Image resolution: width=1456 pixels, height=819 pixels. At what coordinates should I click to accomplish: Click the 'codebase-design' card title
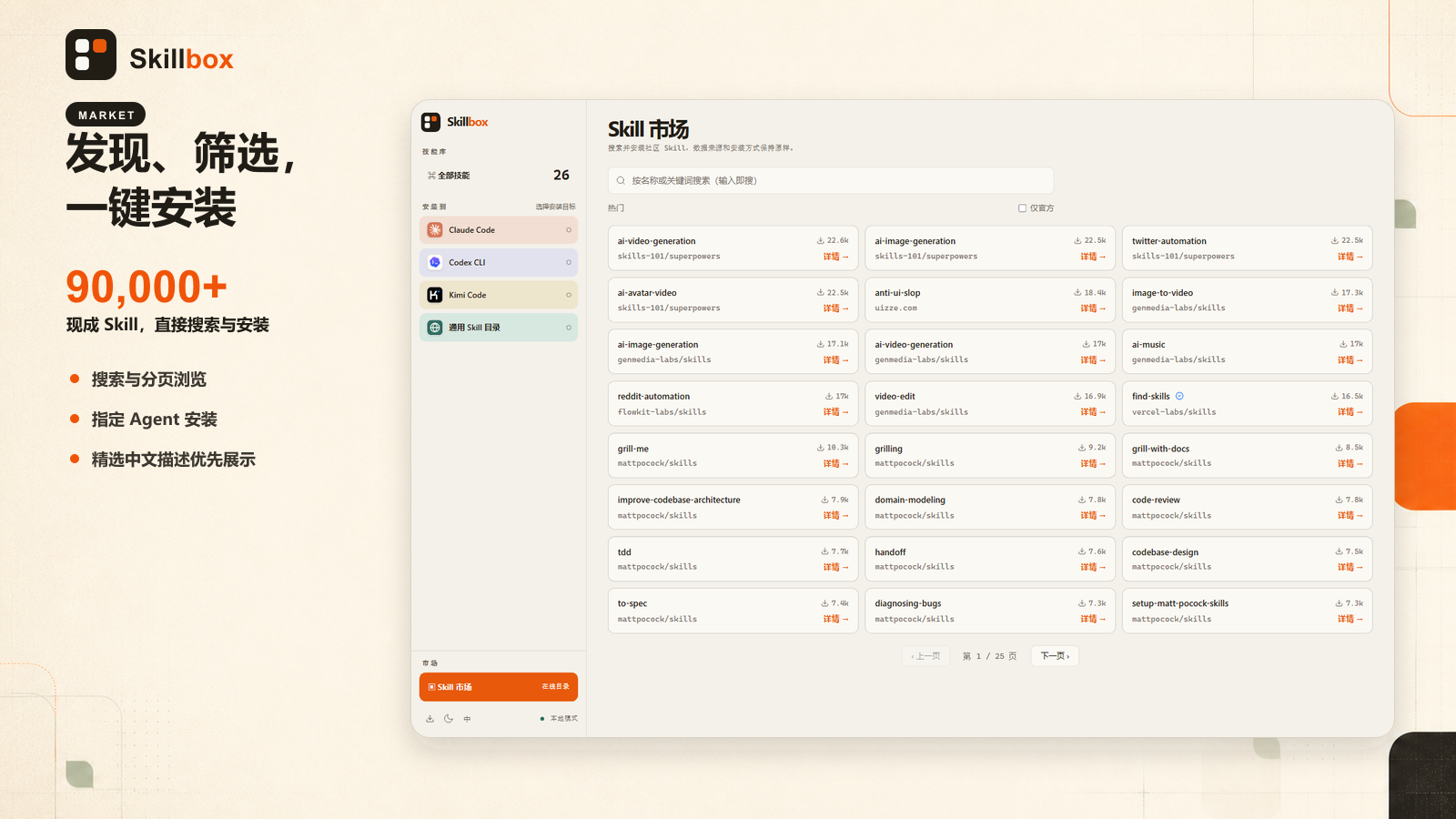1165,552
